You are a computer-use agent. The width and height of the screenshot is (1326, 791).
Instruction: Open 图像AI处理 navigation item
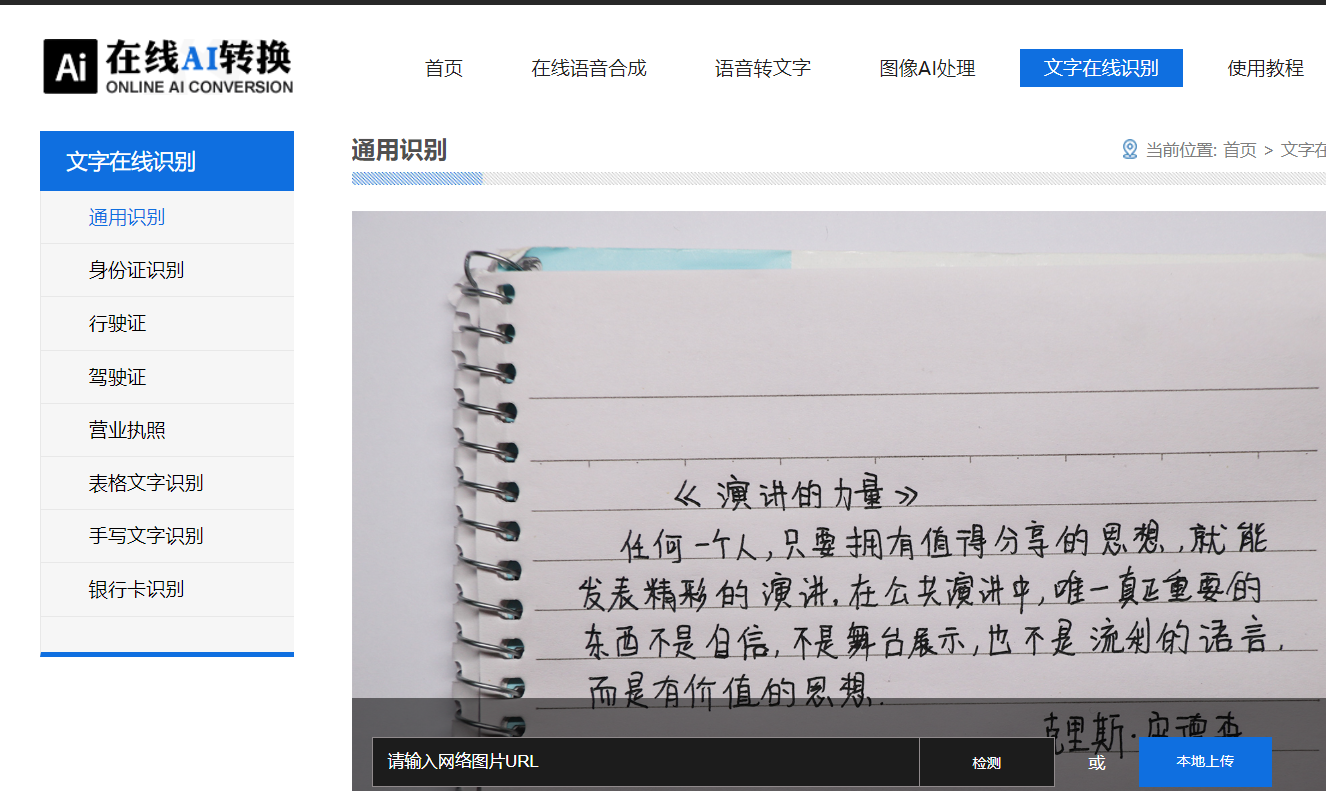928,68
